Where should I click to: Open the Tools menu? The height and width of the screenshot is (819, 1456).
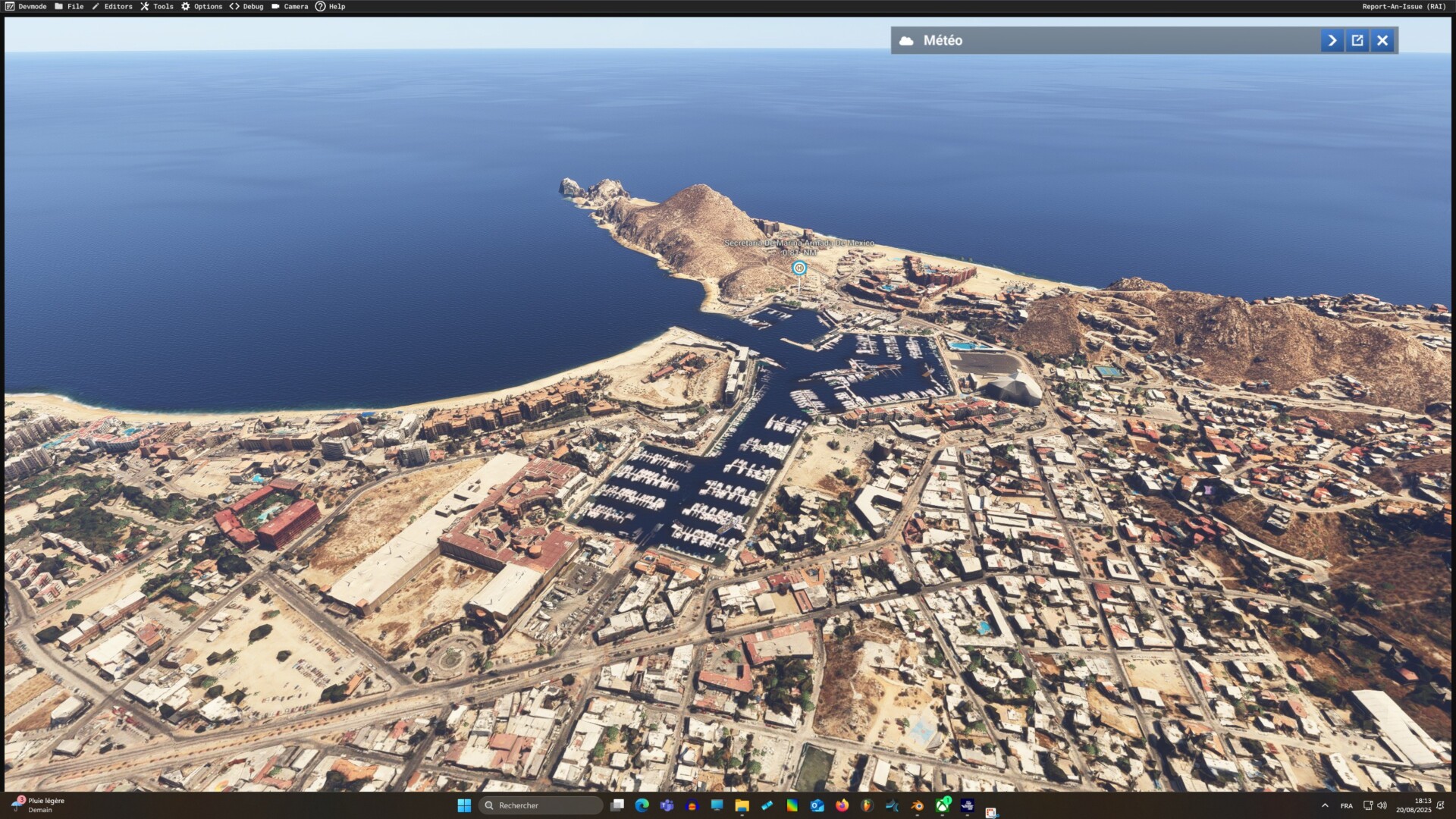click(x=157, y=6)
